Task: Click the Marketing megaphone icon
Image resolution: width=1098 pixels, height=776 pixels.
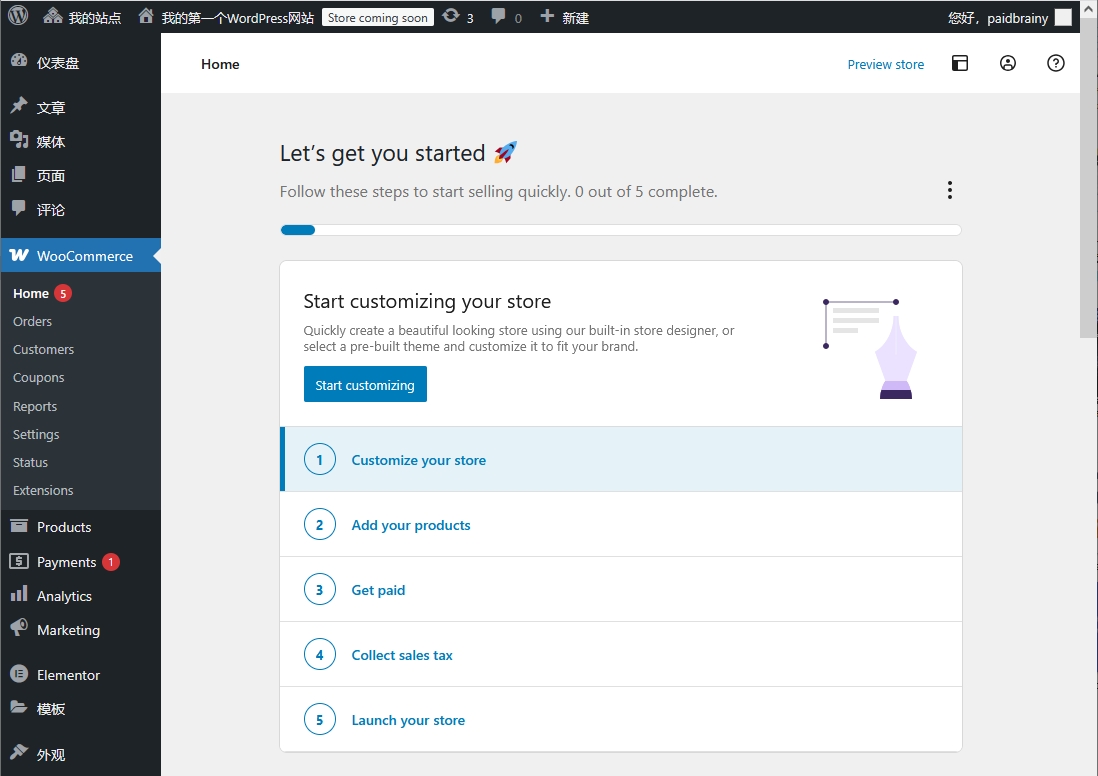Action: (19, 628)
